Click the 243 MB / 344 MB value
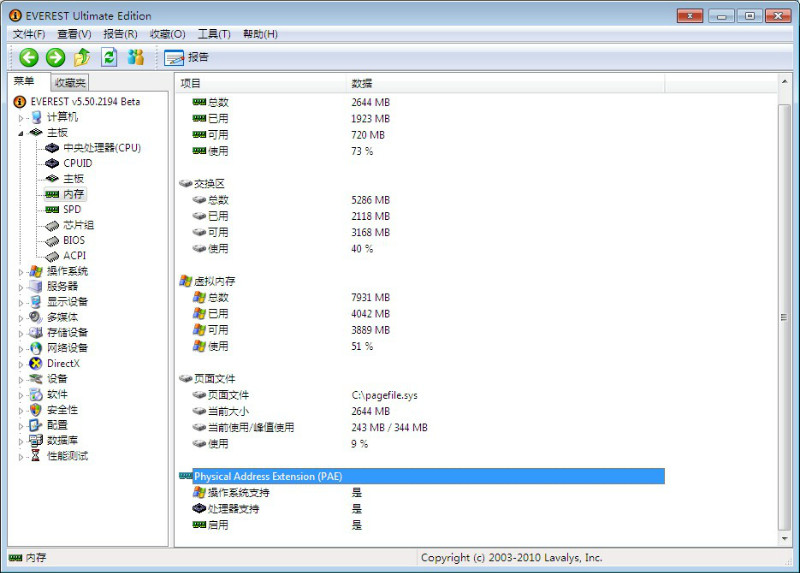Screen dimensions: 800x573 (389, 428)
